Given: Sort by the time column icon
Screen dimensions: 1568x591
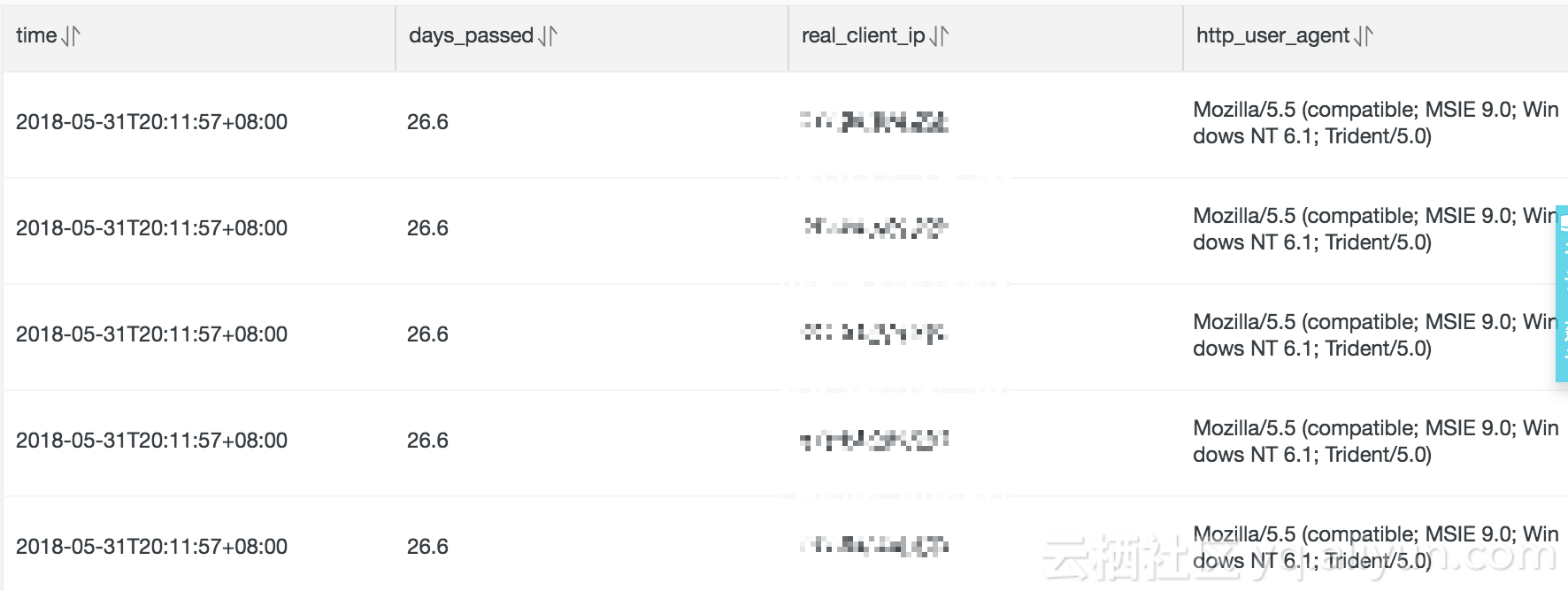Looking at the screenshot, I should click(71, 35).
